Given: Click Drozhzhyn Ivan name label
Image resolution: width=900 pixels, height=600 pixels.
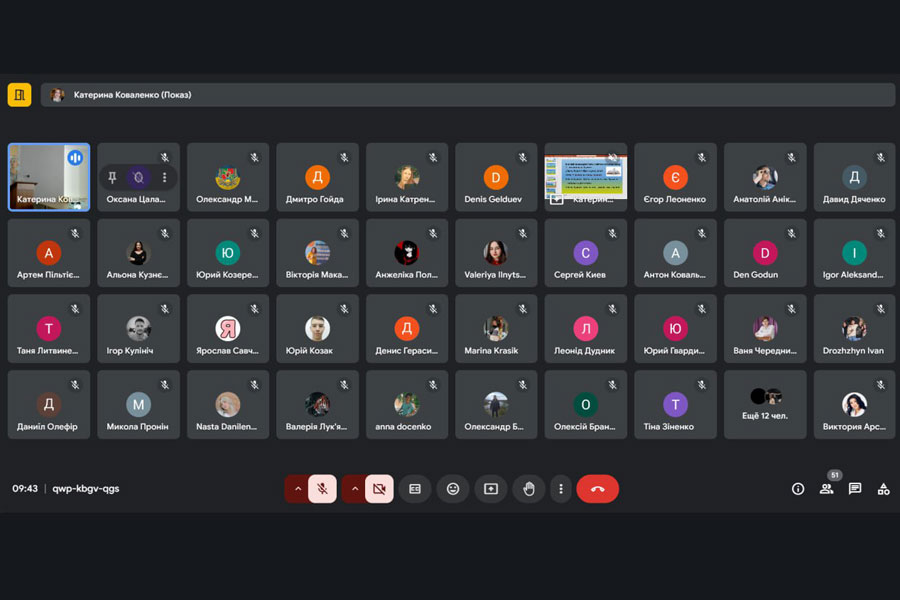Looking at the screenshot, I should click(853, 351).
